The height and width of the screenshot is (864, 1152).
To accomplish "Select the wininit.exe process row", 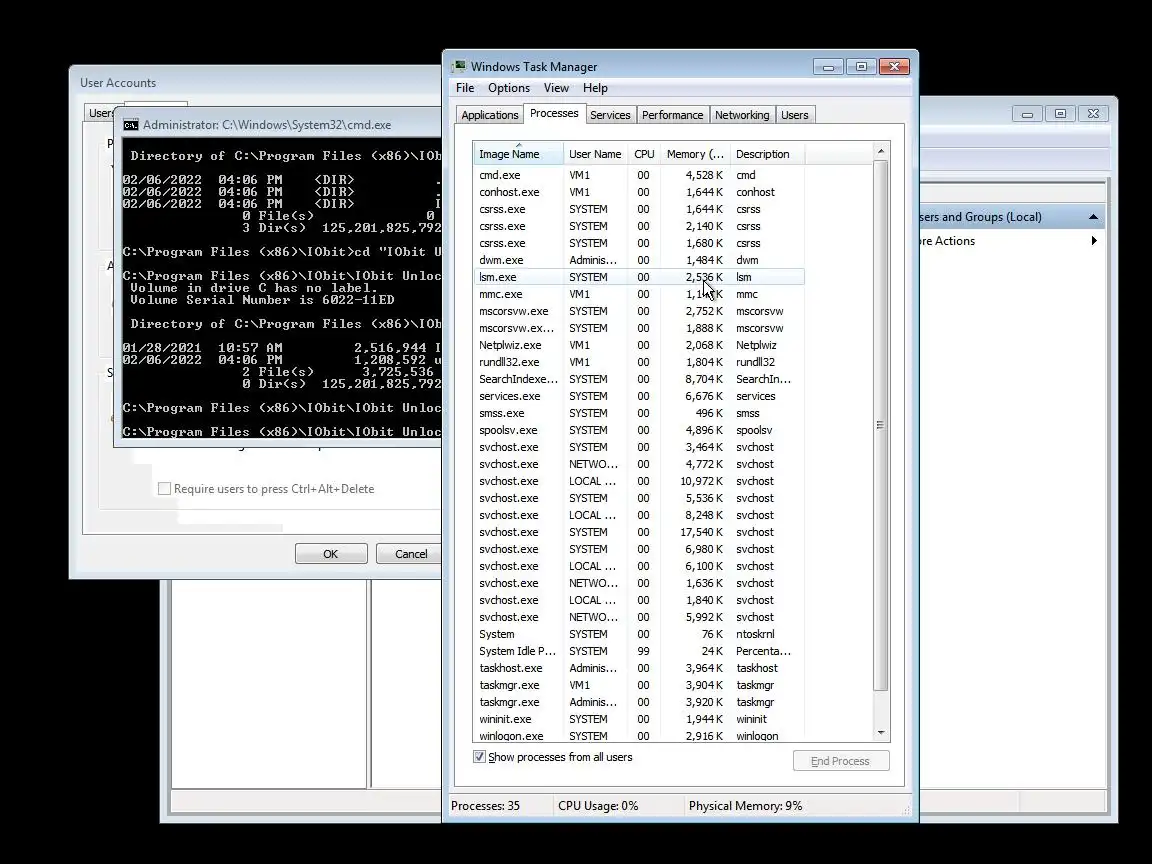I will 639,719.
